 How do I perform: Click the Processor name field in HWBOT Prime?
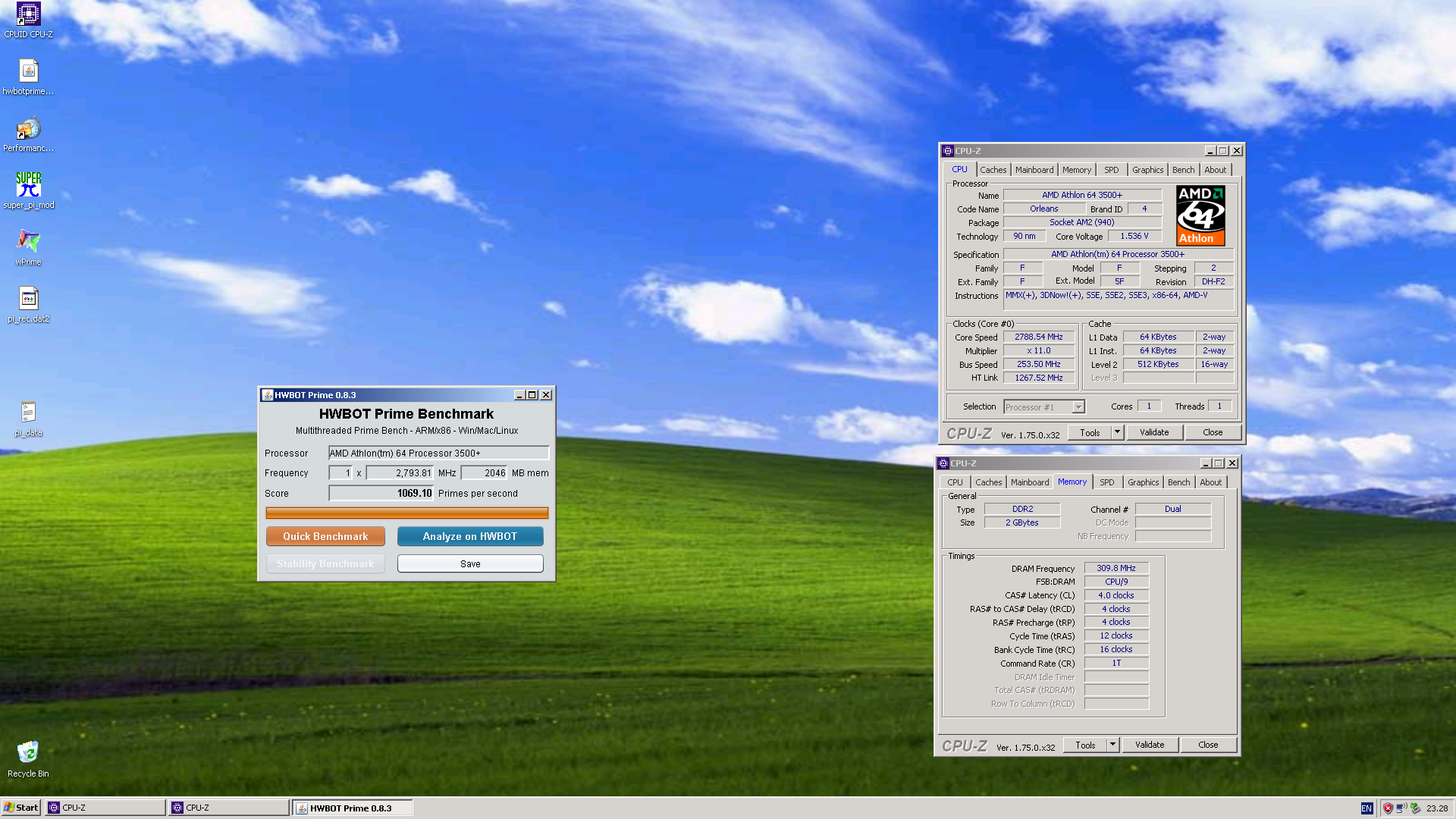coord(438,453)
